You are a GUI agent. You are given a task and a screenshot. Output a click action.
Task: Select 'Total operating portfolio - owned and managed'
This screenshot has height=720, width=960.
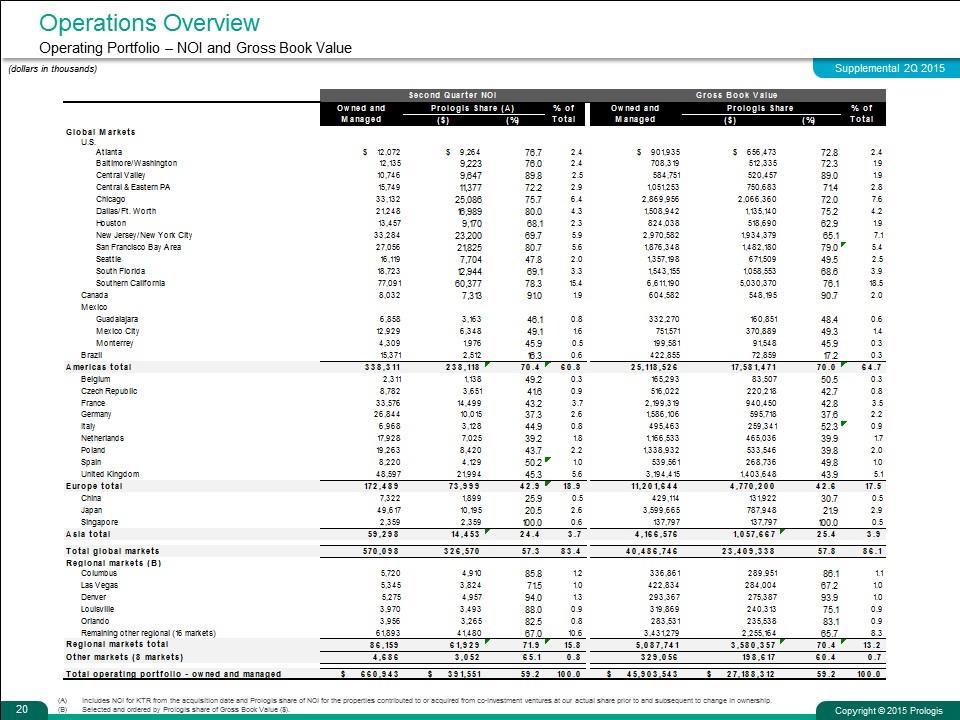[173, 673]
